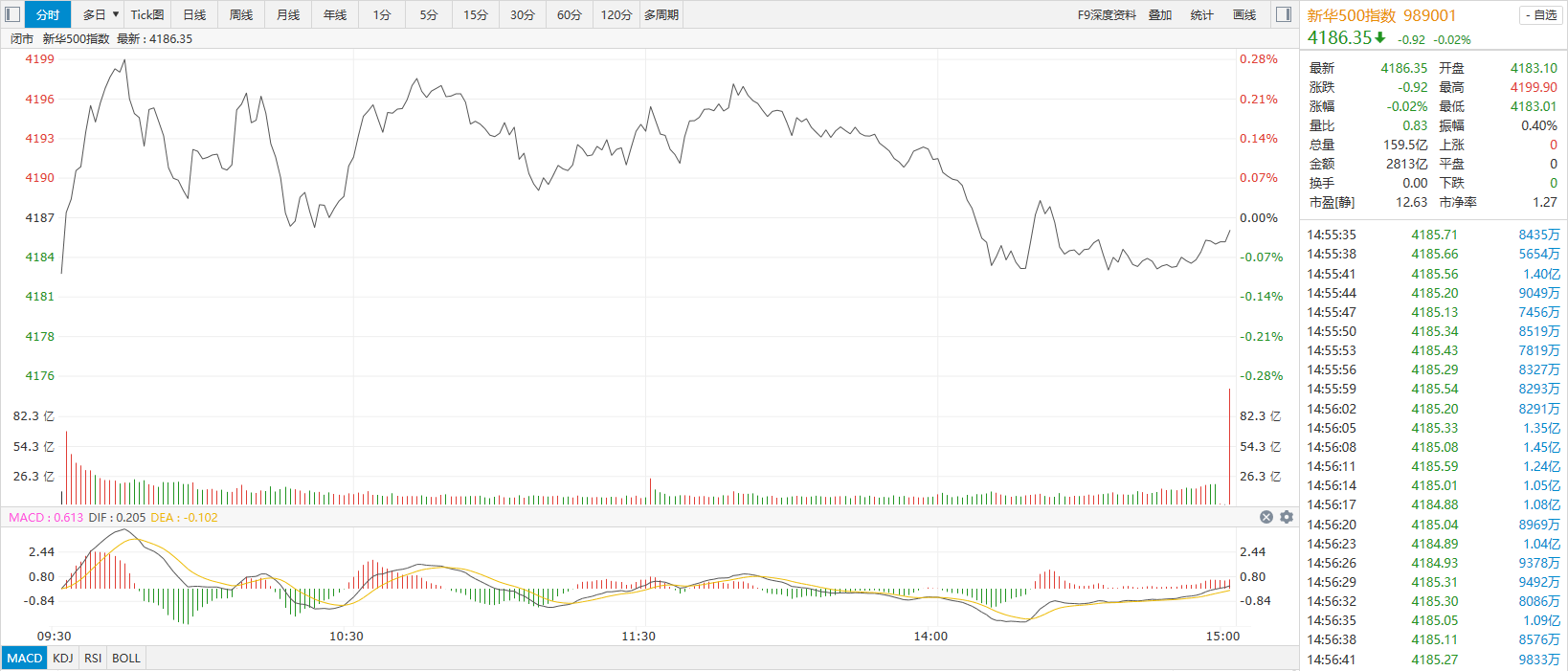
Task: Click the 金额 value 2813亿
Action: pyautogui.click(x=1406, y=164)
